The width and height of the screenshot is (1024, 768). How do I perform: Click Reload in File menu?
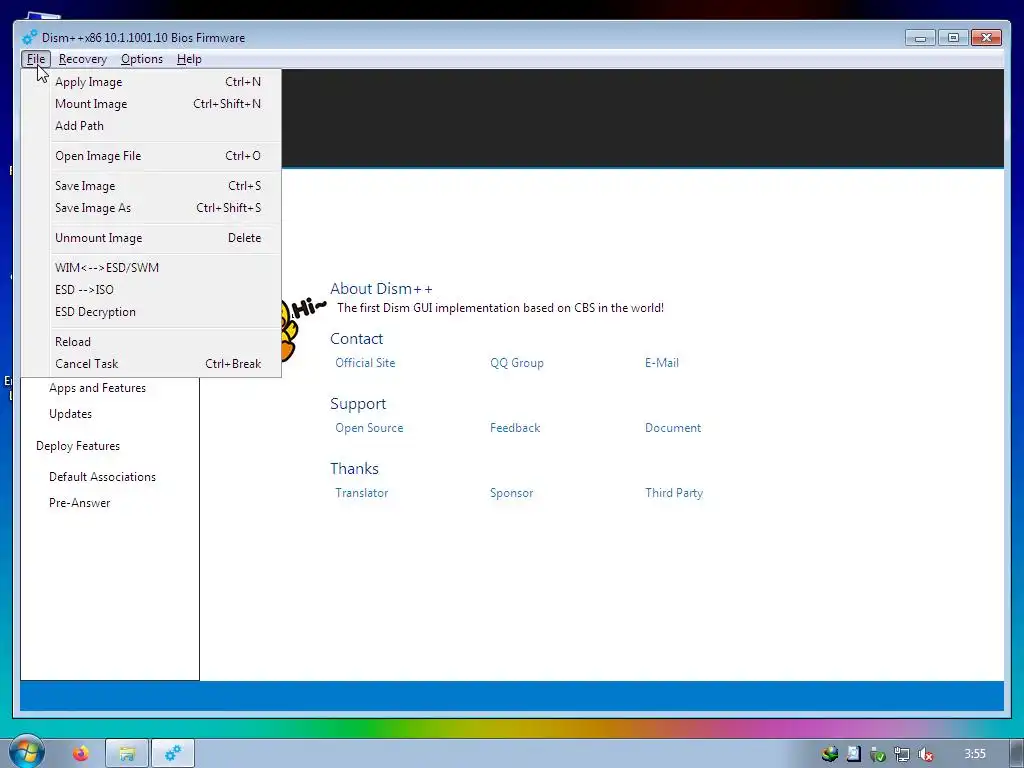click(x=157, y=342)
